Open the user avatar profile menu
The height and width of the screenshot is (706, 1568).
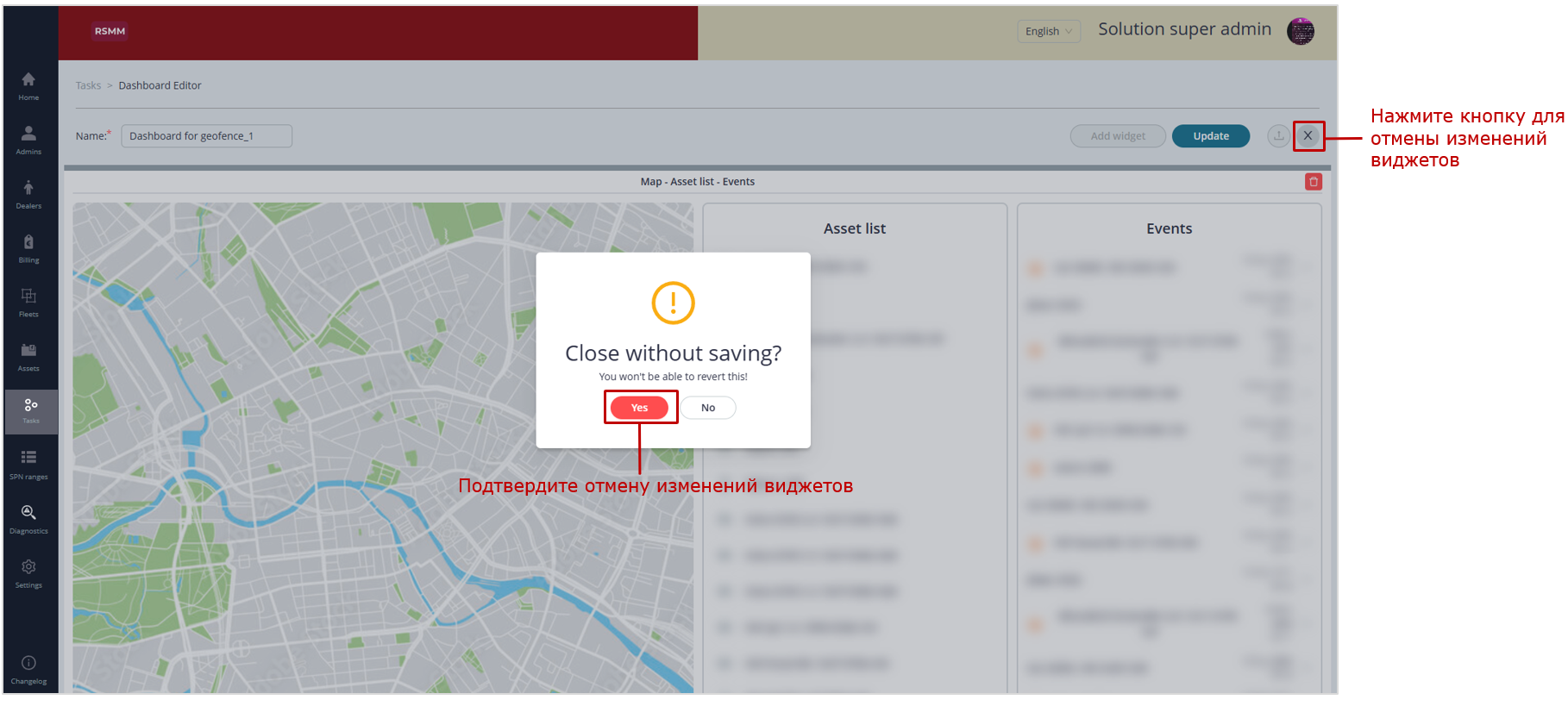point(1300,32)
